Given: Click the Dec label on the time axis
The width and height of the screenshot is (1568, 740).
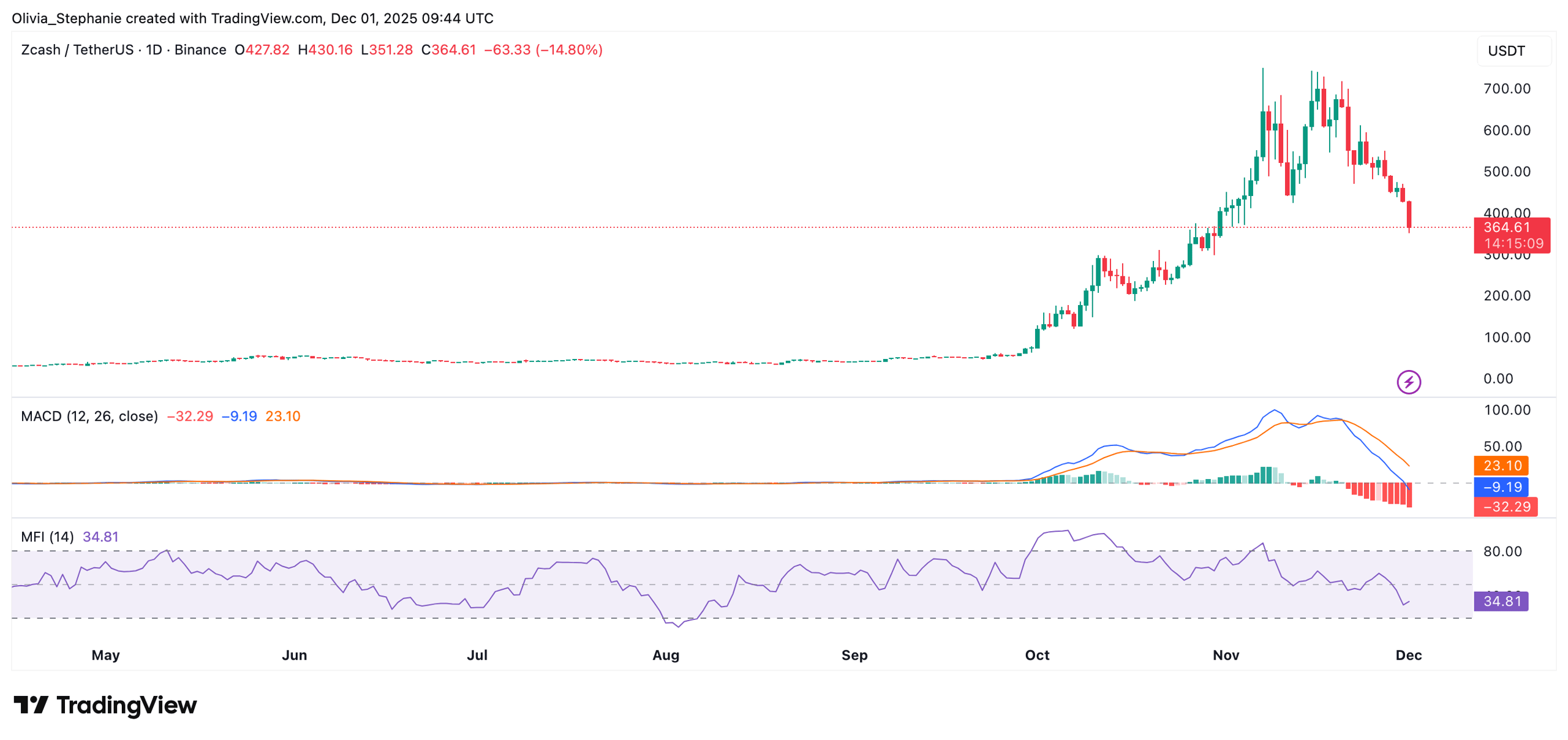Looking at the screenshot, I should pos(1409,654).
